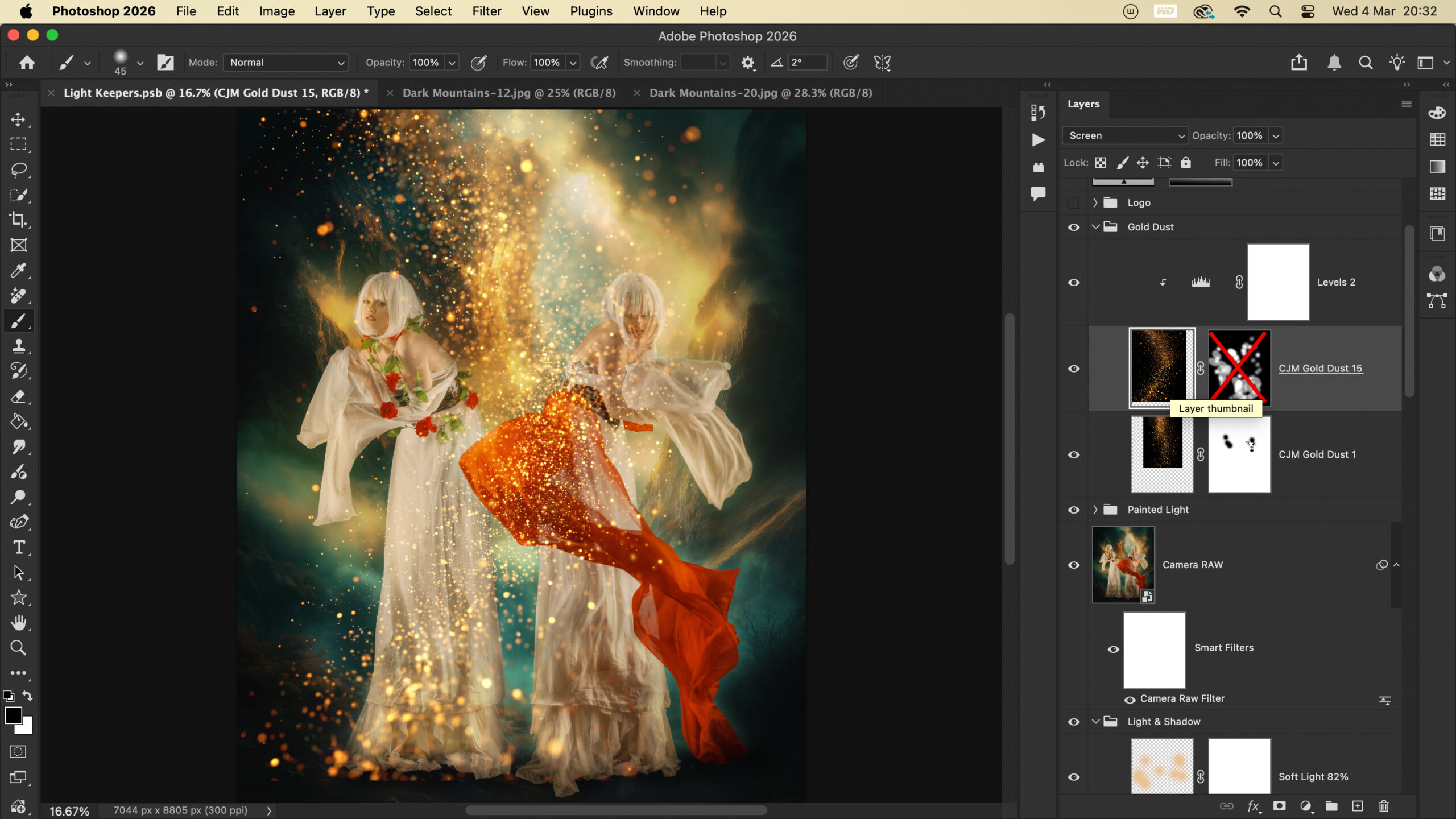The image size is (1456, 819).
Task: Open the Filter menu
Action: 486,11
